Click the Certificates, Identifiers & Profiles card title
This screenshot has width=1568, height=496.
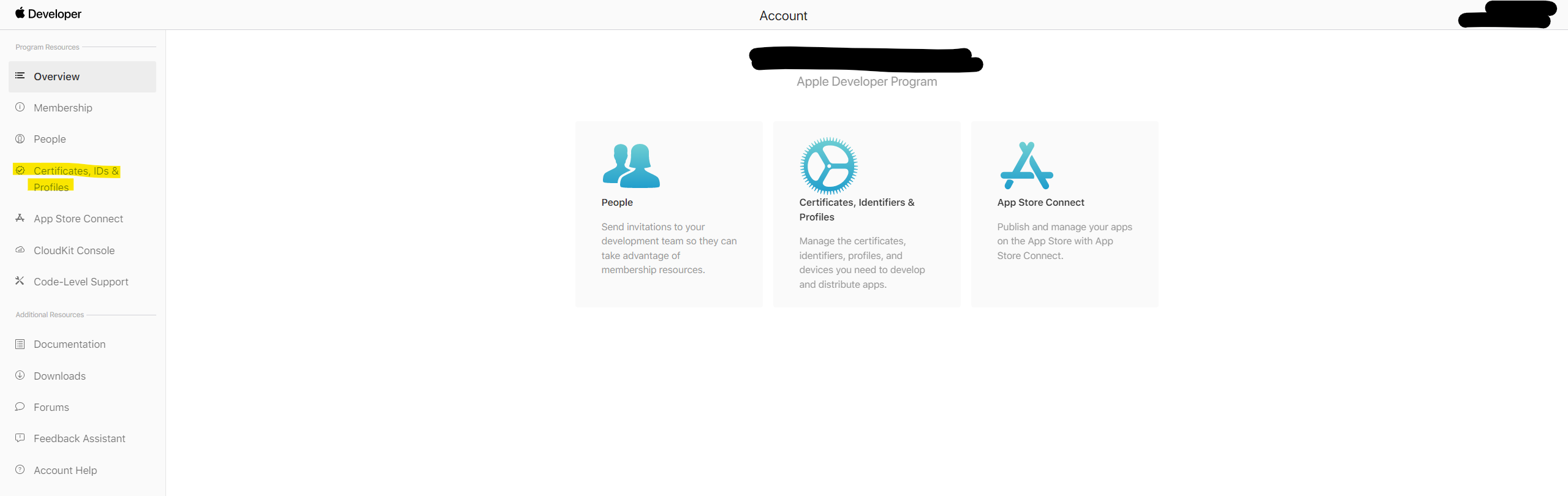tap(857, 209)
